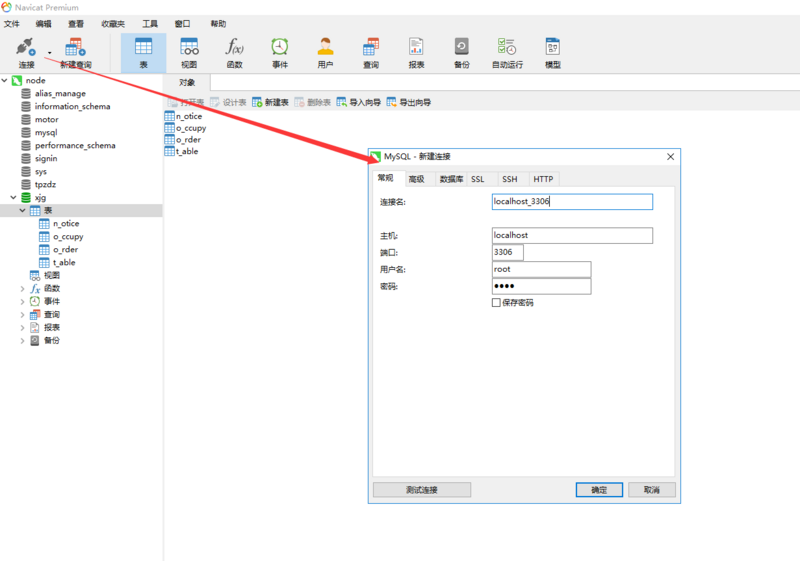Open the Tools (工具) menu

(x=149, y=23)
